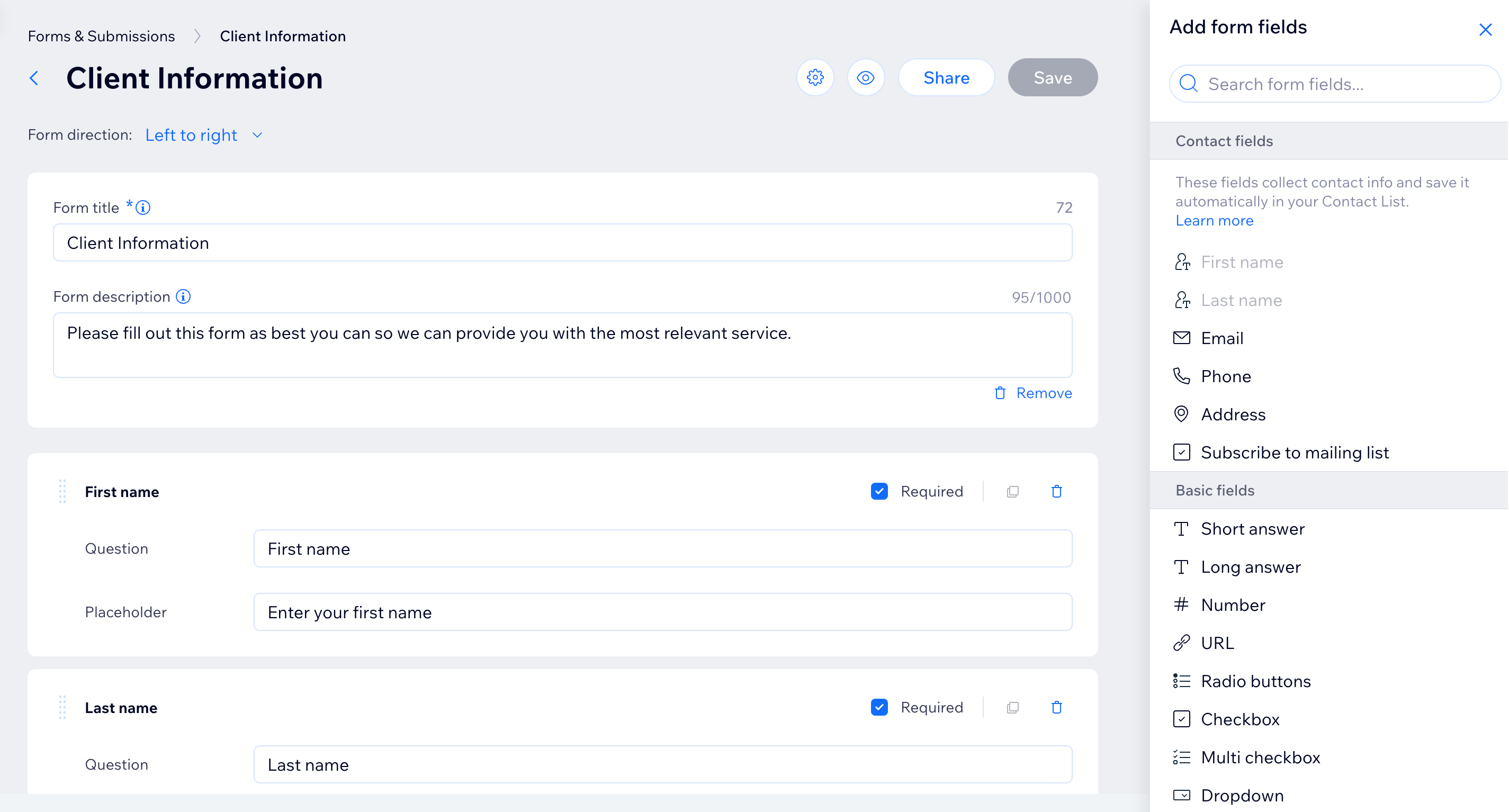Click the back arrow to return
This screenshot has height=812, width=1509.
click(35, 77)
